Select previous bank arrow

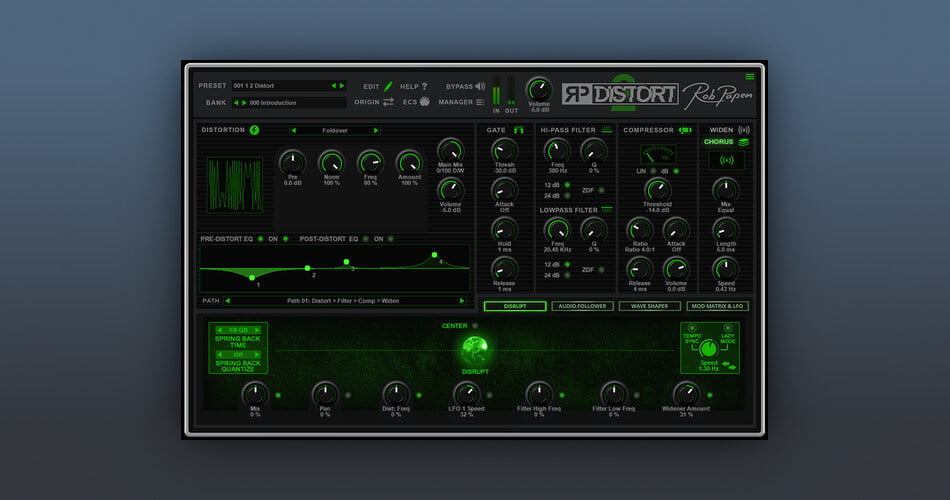point(236,102)
